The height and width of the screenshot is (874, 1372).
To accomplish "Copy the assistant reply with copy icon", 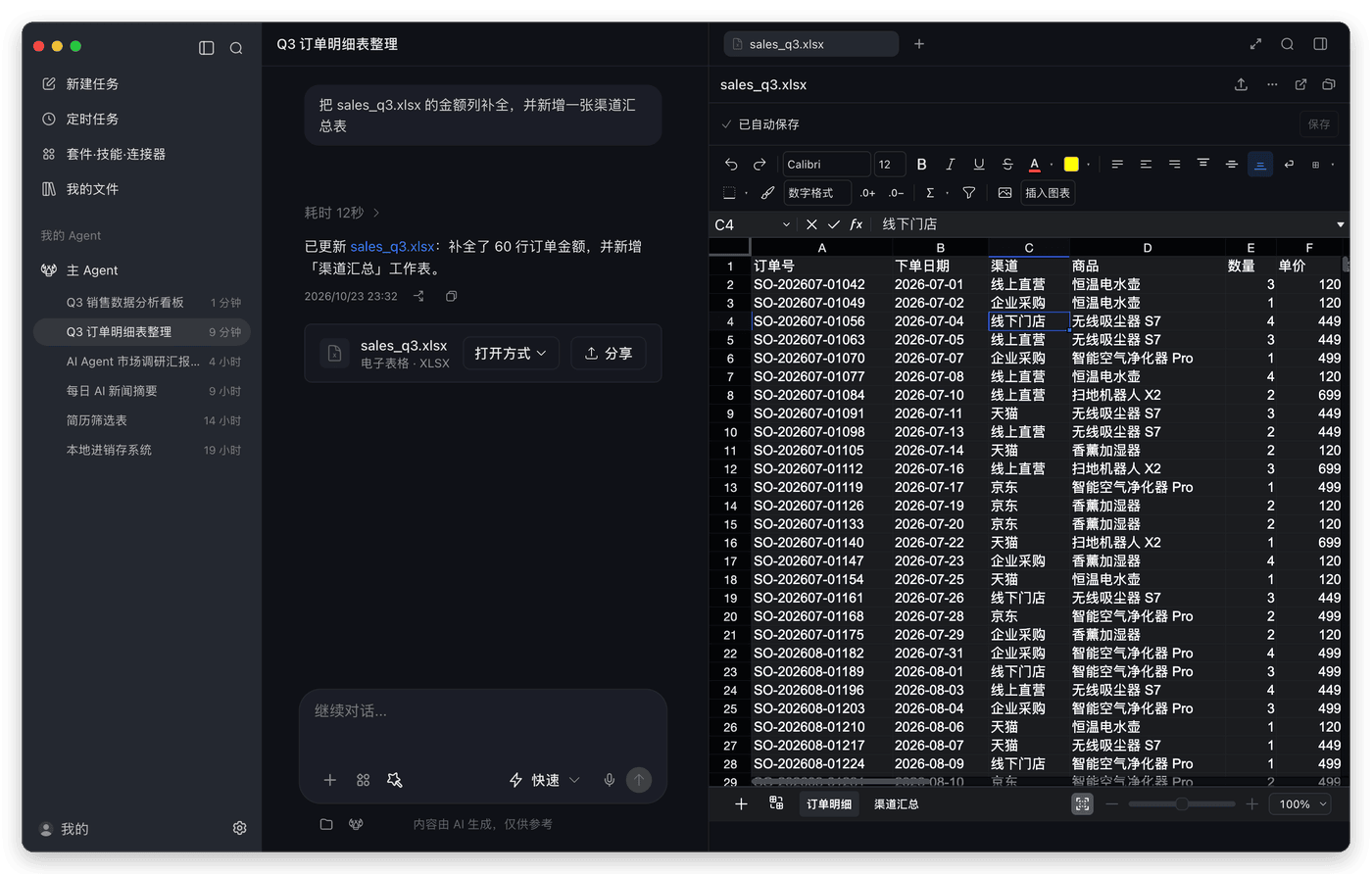I will tap(451, 296).
